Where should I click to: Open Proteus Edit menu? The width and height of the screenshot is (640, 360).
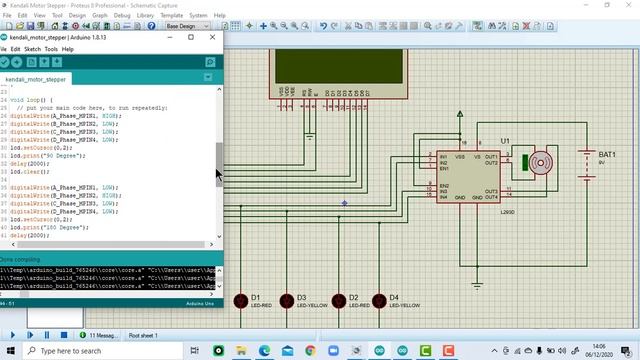point(22,15)
